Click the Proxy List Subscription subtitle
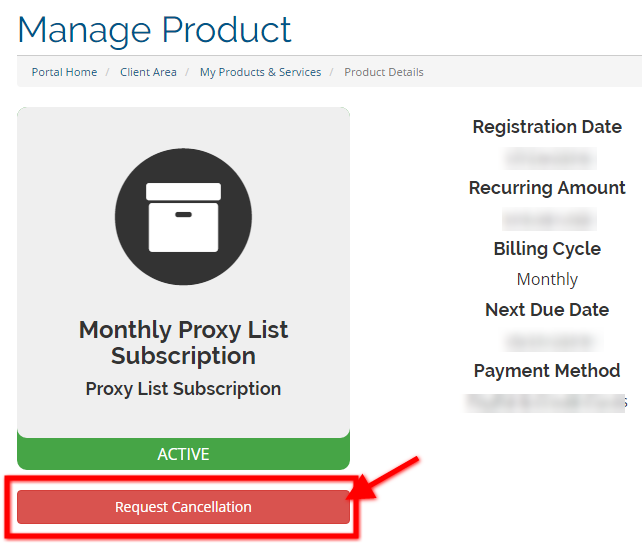 pos(183,389)
